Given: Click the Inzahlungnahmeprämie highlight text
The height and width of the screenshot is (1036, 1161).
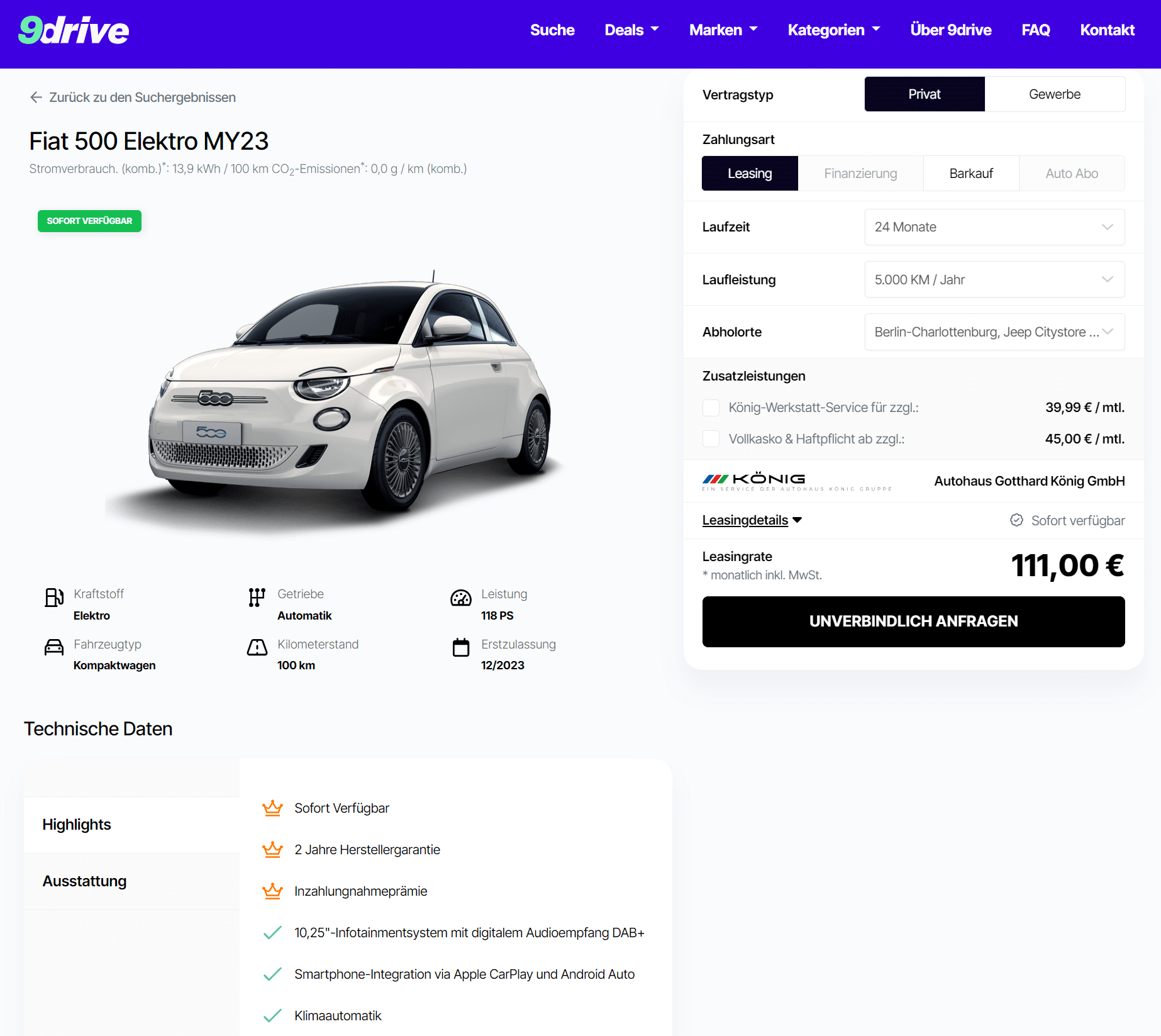Looking at the screenshot, I should (x=360, y=891).
